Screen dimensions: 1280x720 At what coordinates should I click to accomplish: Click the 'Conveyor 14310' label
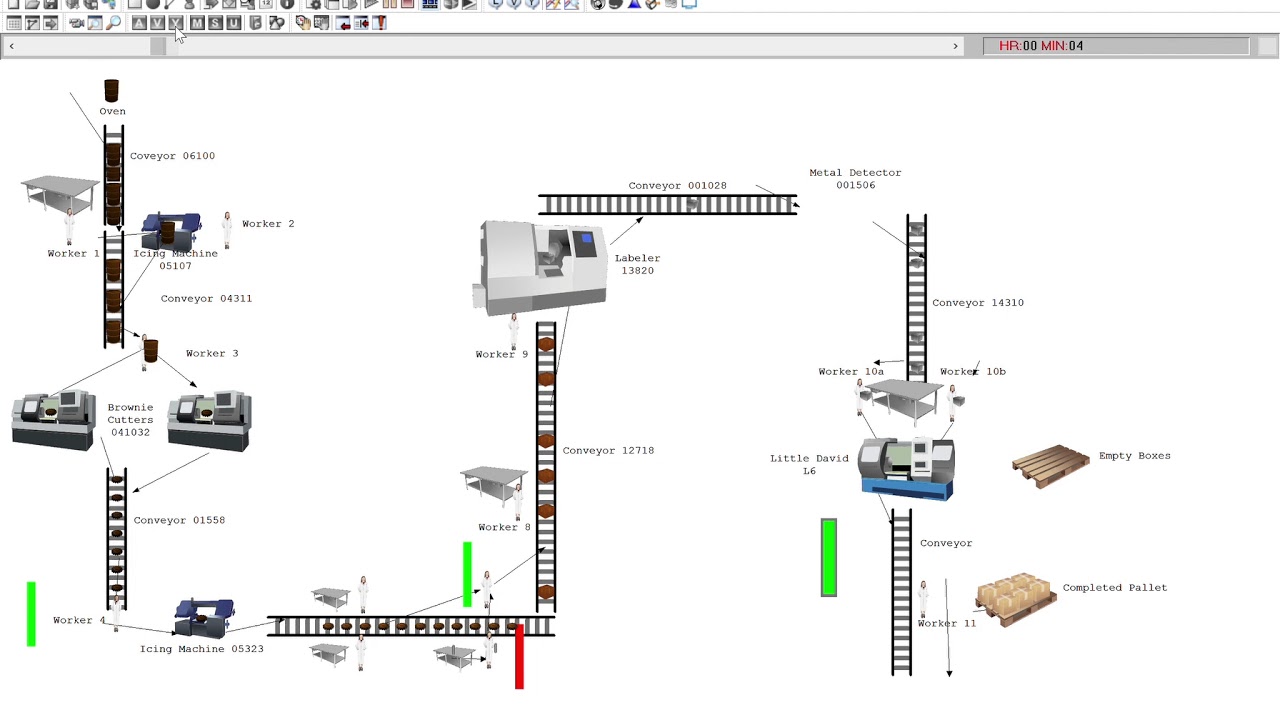pyautogui.click(x=978, y=303)
